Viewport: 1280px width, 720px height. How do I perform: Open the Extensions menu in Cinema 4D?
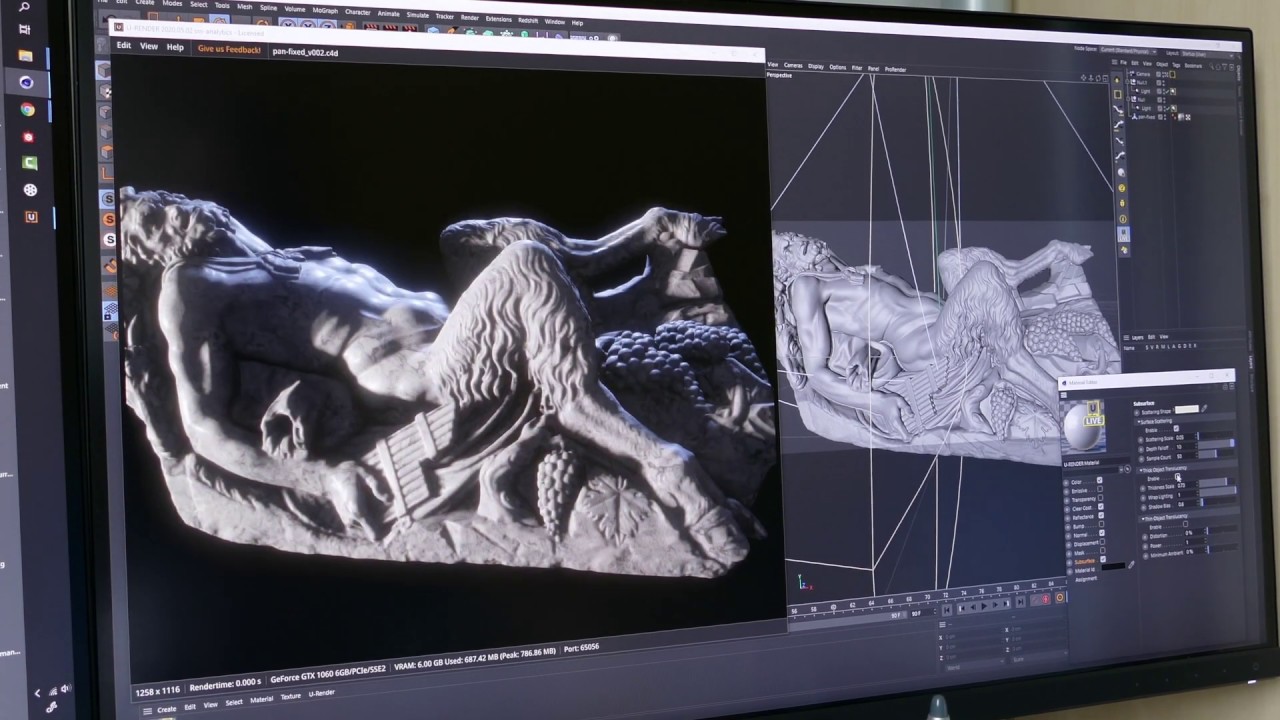click(499, 19)
